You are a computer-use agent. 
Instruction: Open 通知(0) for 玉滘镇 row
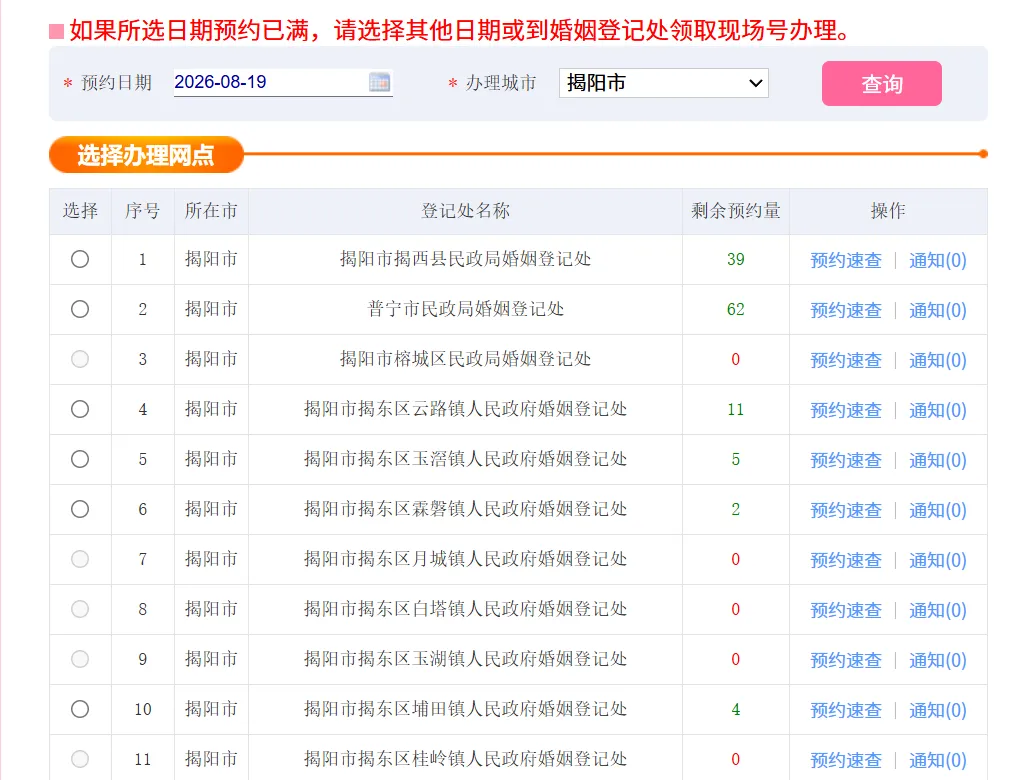(x=937, y=461)
